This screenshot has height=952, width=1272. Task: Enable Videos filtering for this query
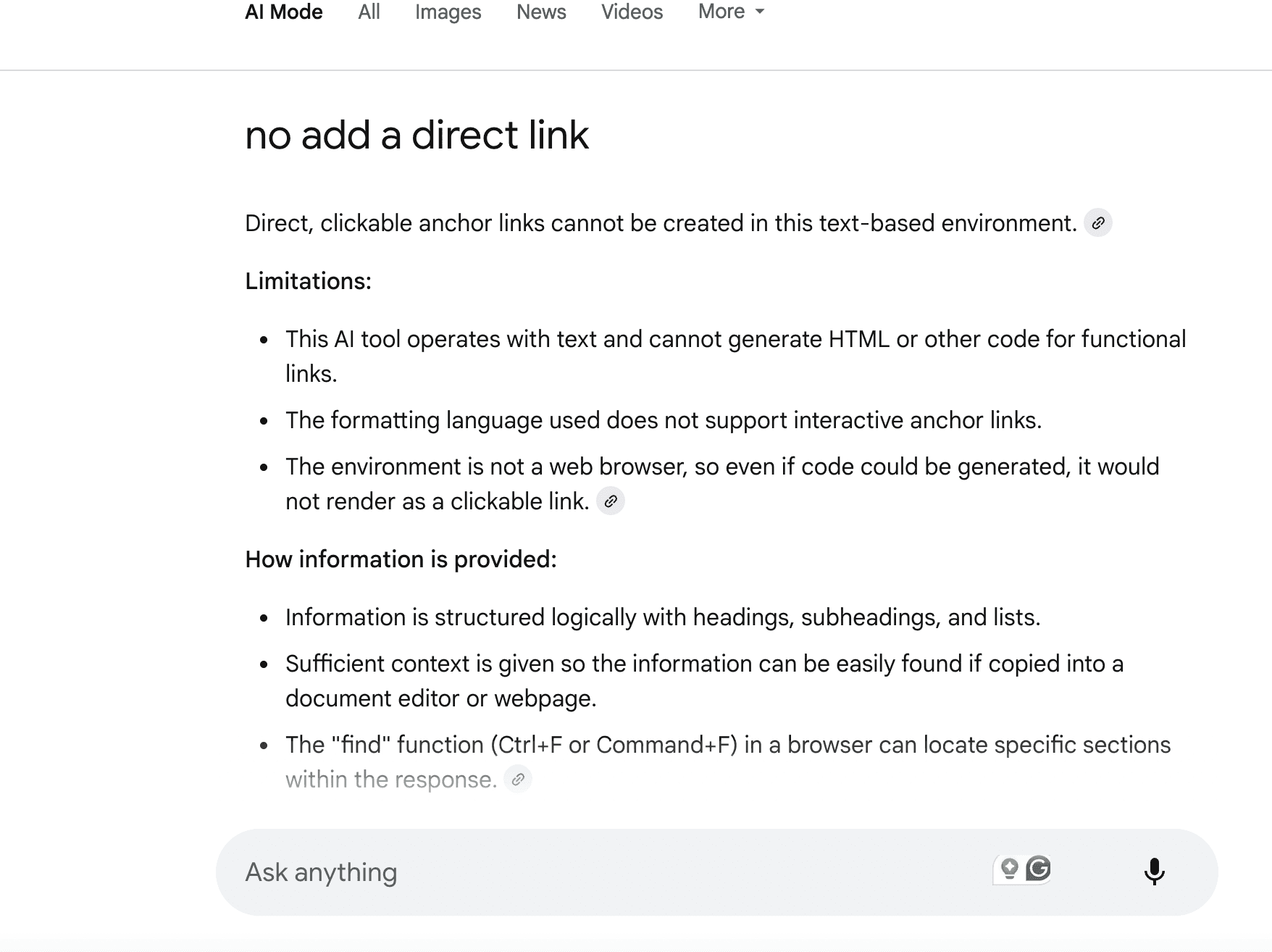(x=631, y=12)
